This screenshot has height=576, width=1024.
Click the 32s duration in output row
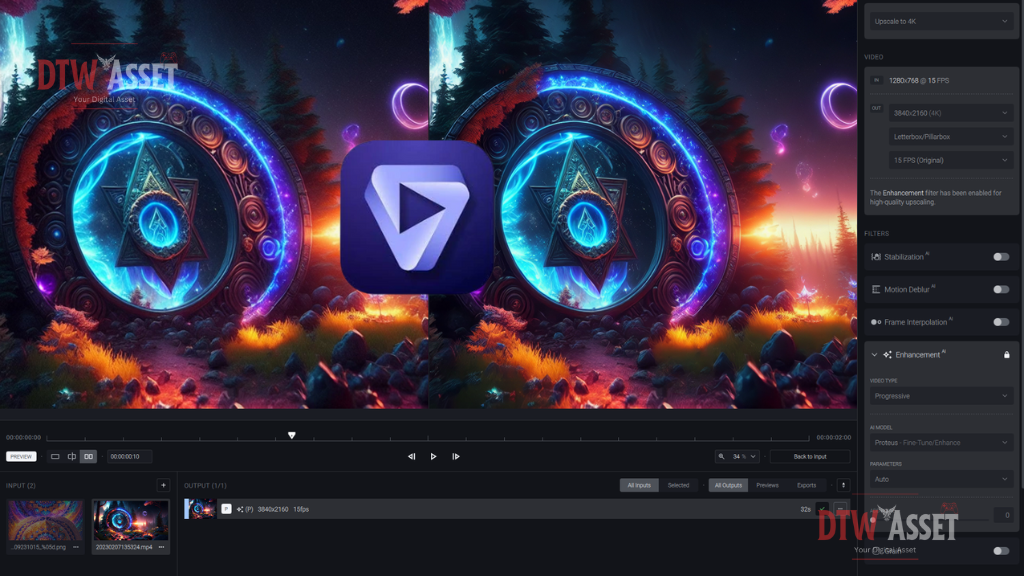(x=805, y=509)
